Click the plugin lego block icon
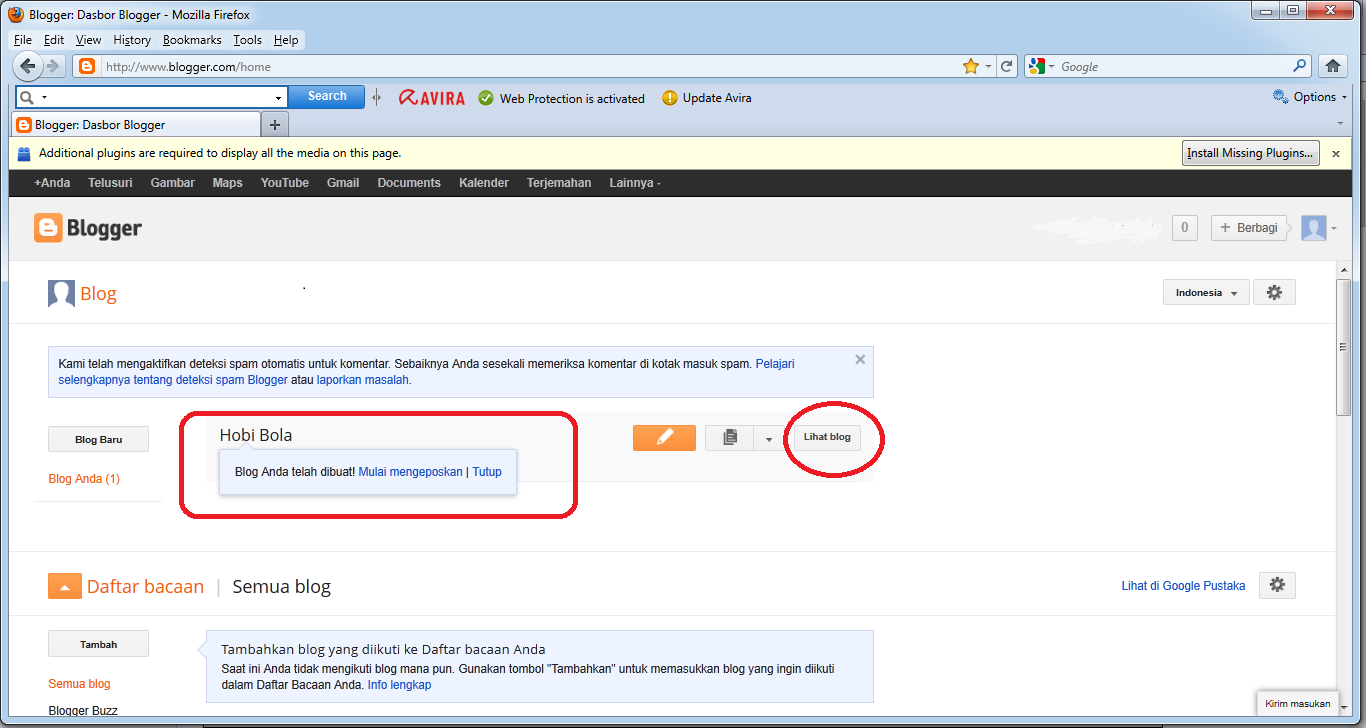This screenshot has height=728, width=1366. coord(25,153)
